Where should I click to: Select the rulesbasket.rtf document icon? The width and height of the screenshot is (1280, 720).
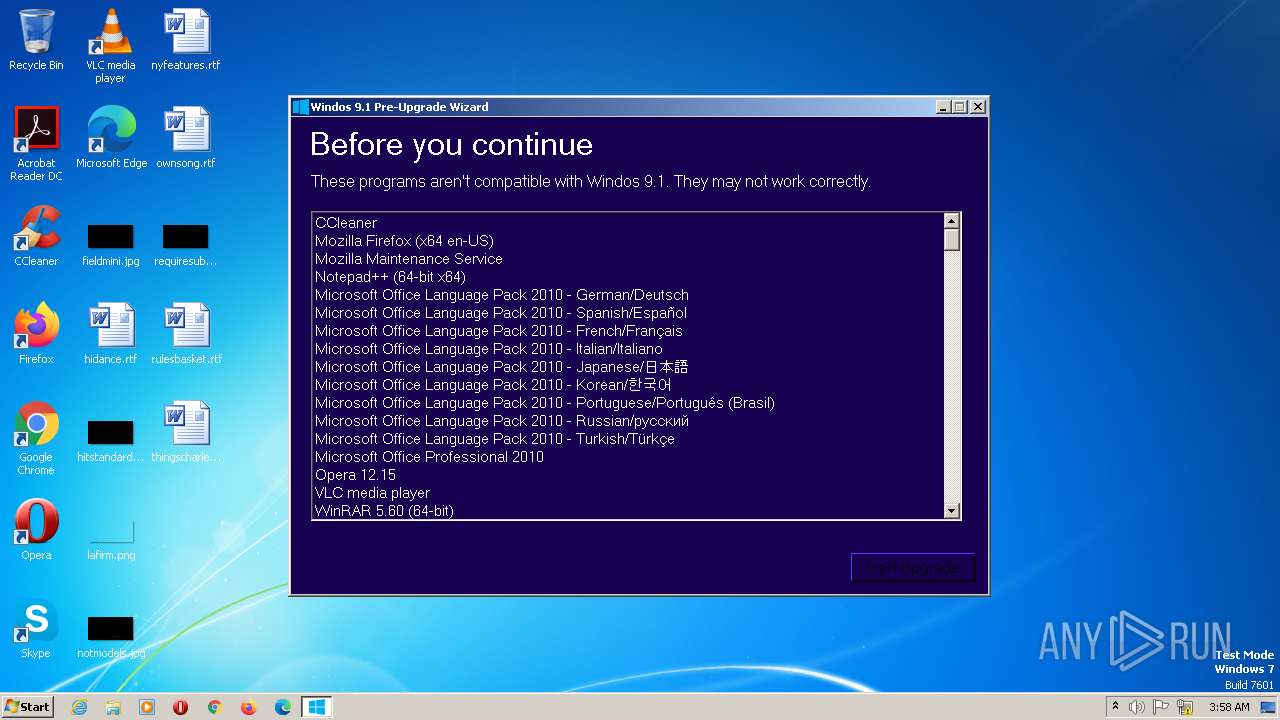pos(186,334)
